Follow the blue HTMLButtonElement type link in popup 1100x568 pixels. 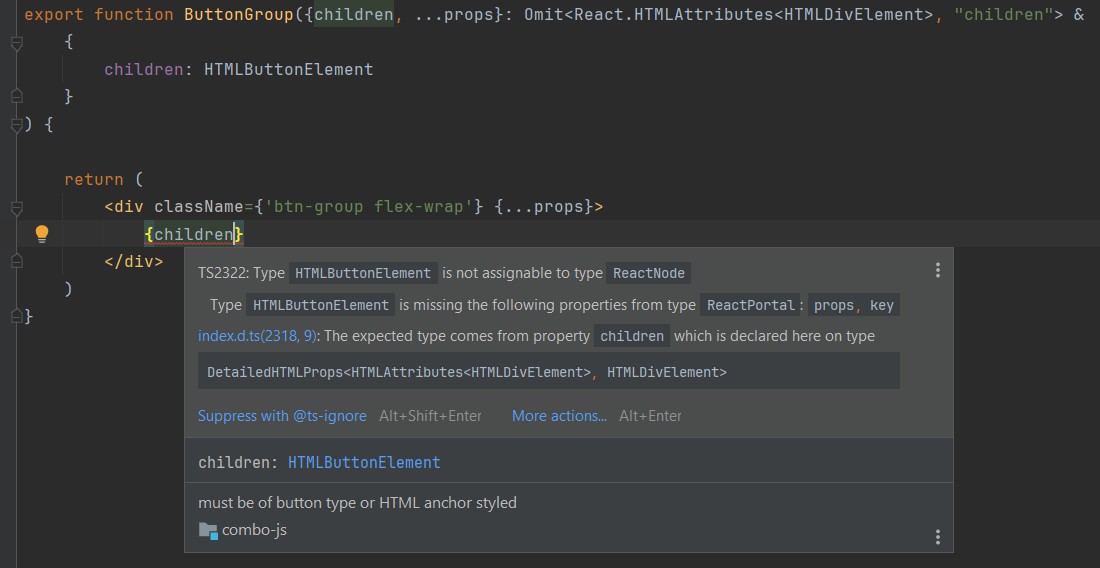coord(364,463)
